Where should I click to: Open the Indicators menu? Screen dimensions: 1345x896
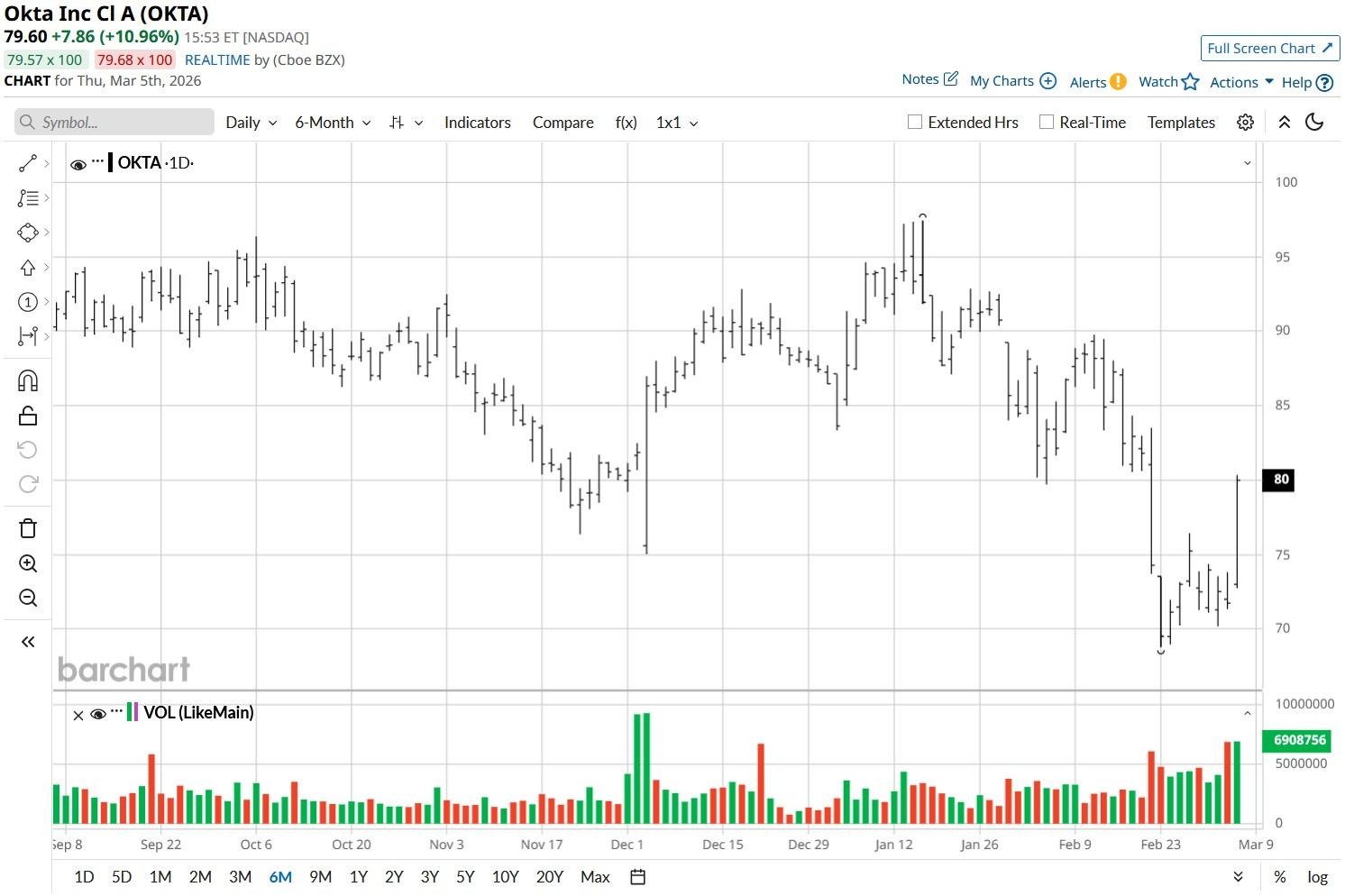477,123
